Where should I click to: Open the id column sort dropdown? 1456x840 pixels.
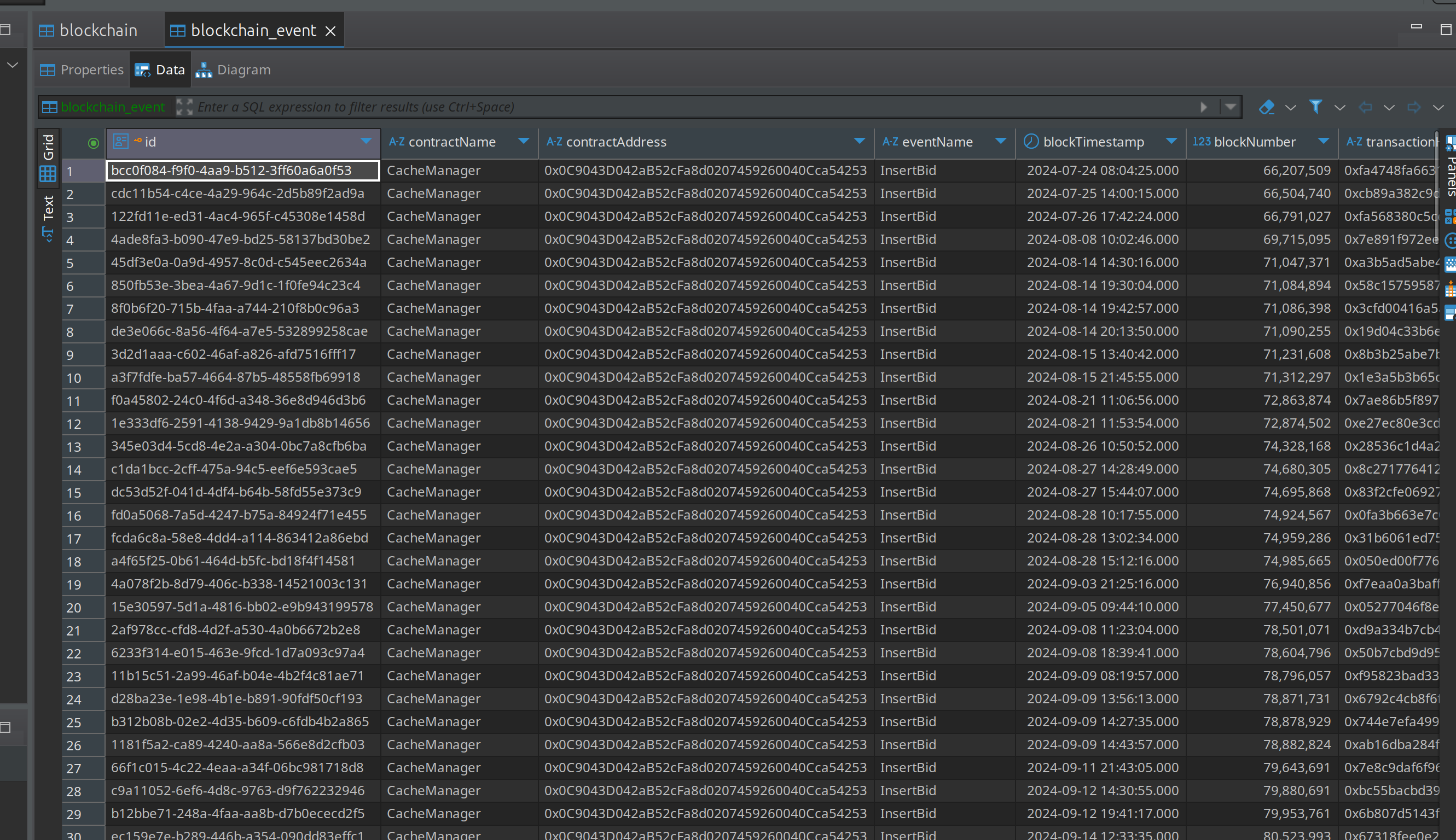(x=366, y=141)
